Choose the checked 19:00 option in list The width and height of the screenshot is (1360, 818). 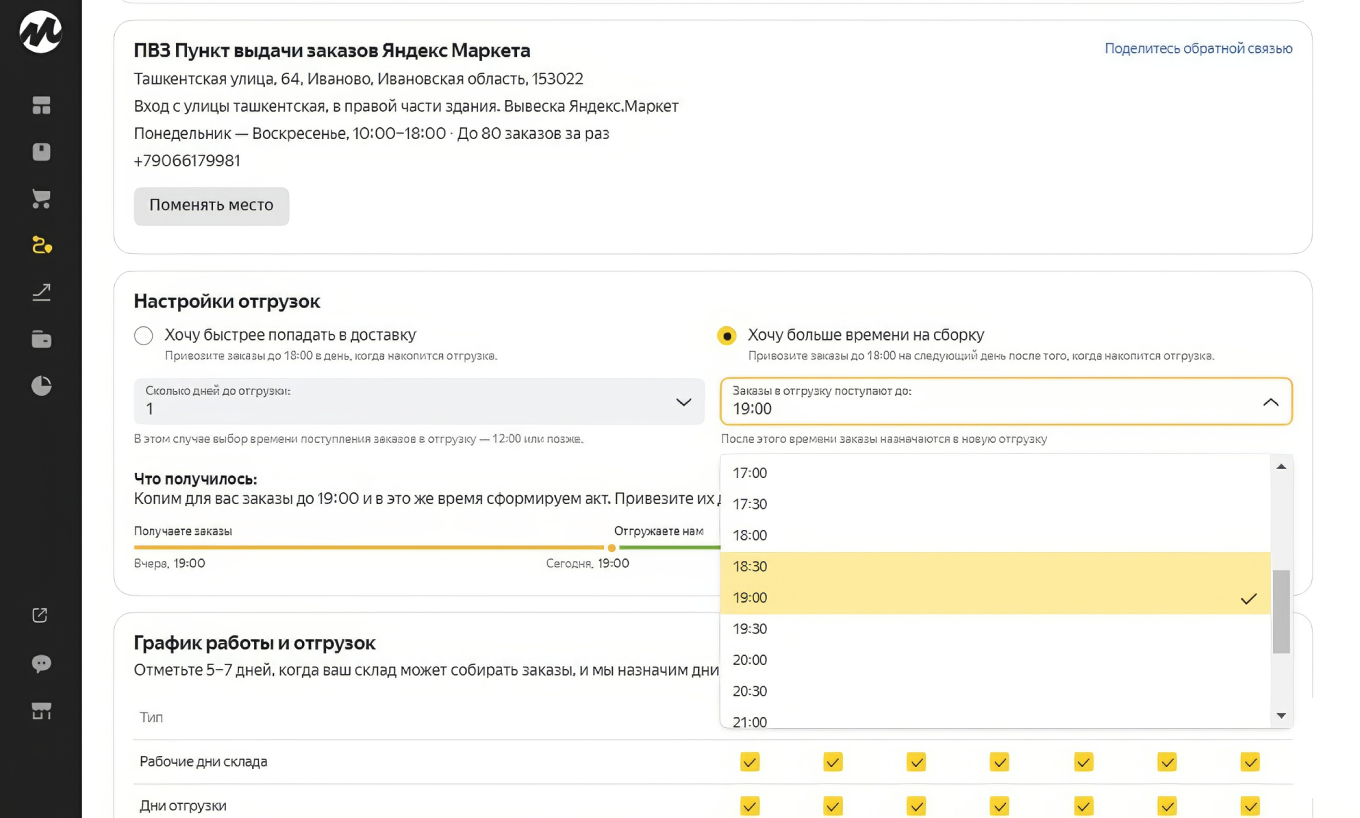[x=995, y=598]
